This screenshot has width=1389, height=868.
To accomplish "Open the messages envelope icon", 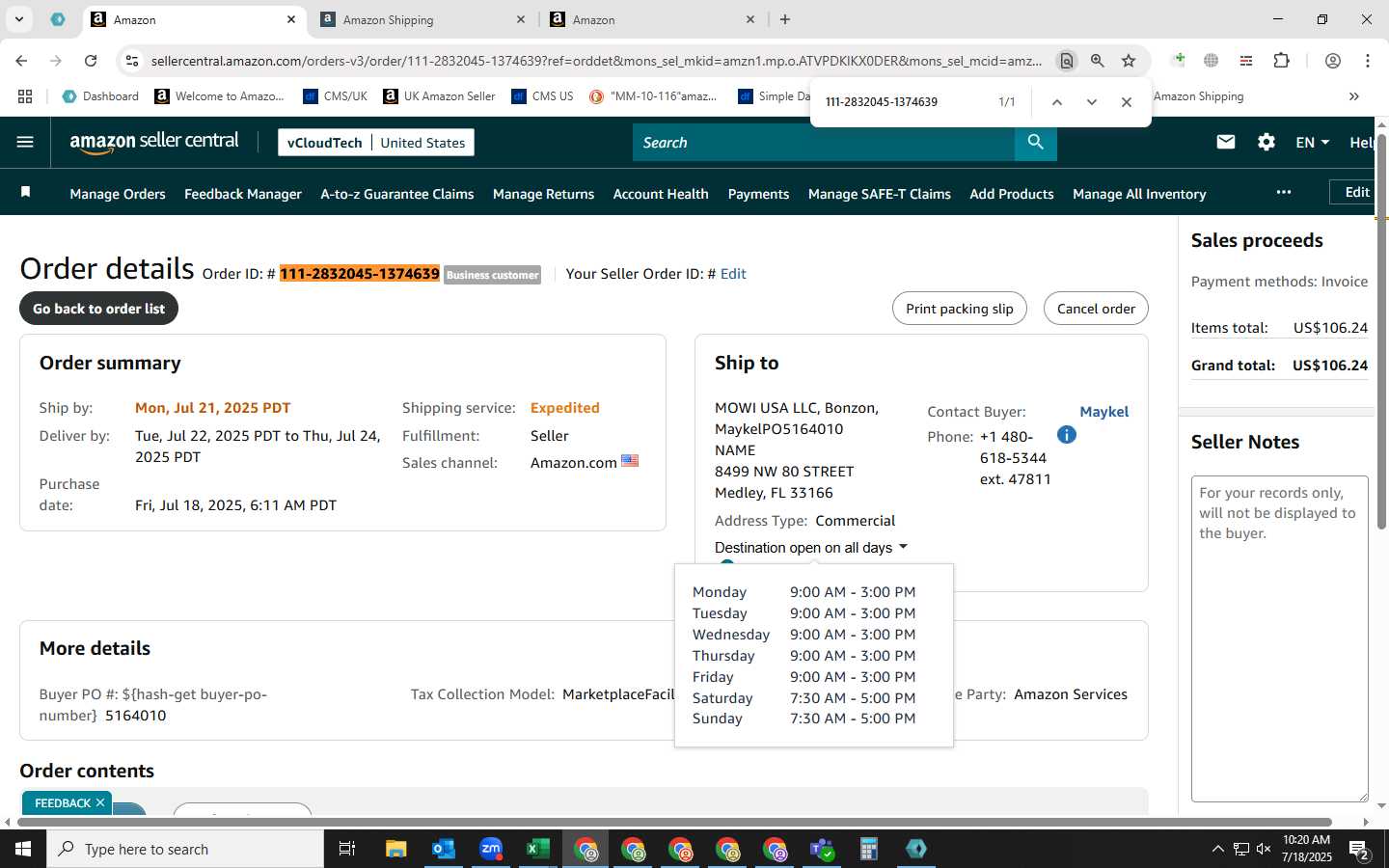I will click(x=1226, y=142).
